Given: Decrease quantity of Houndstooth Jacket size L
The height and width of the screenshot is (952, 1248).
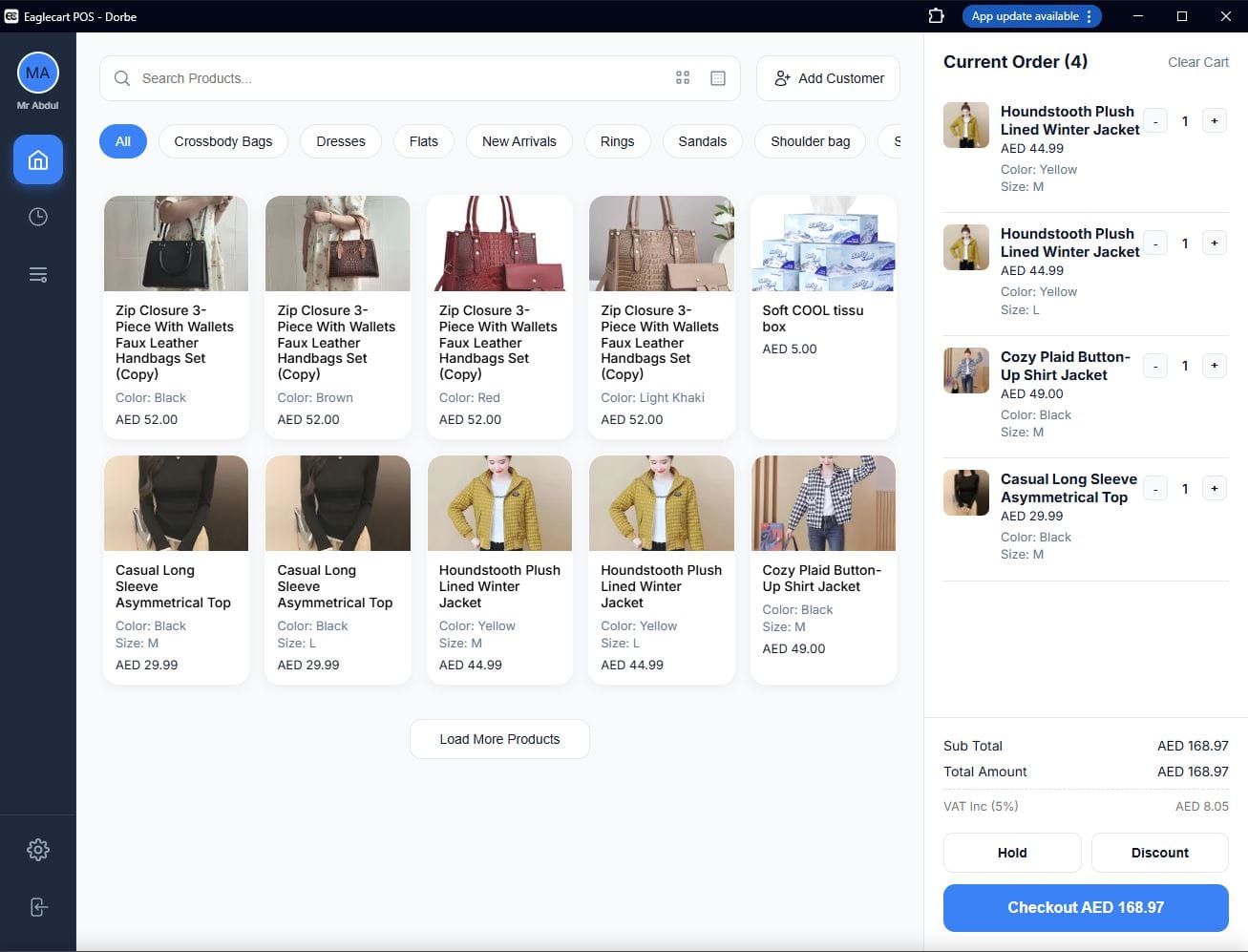Looking at the screenshot, I should [1155, 243].
